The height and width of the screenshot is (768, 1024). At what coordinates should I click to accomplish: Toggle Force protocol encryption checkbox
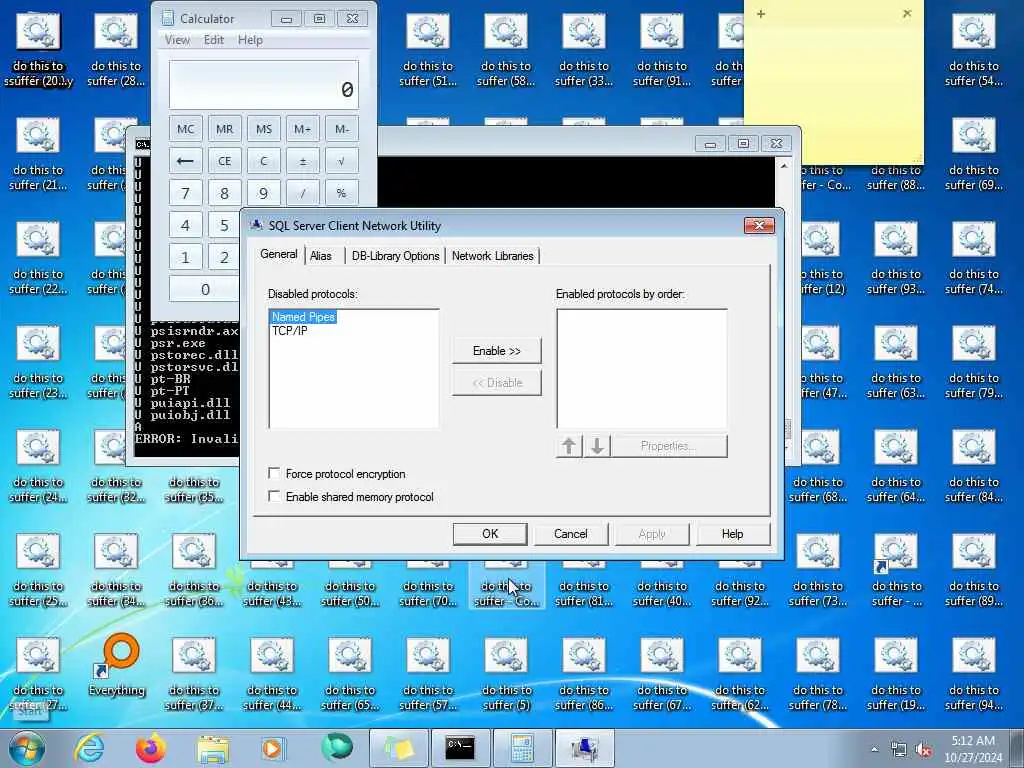click(275, 473)
